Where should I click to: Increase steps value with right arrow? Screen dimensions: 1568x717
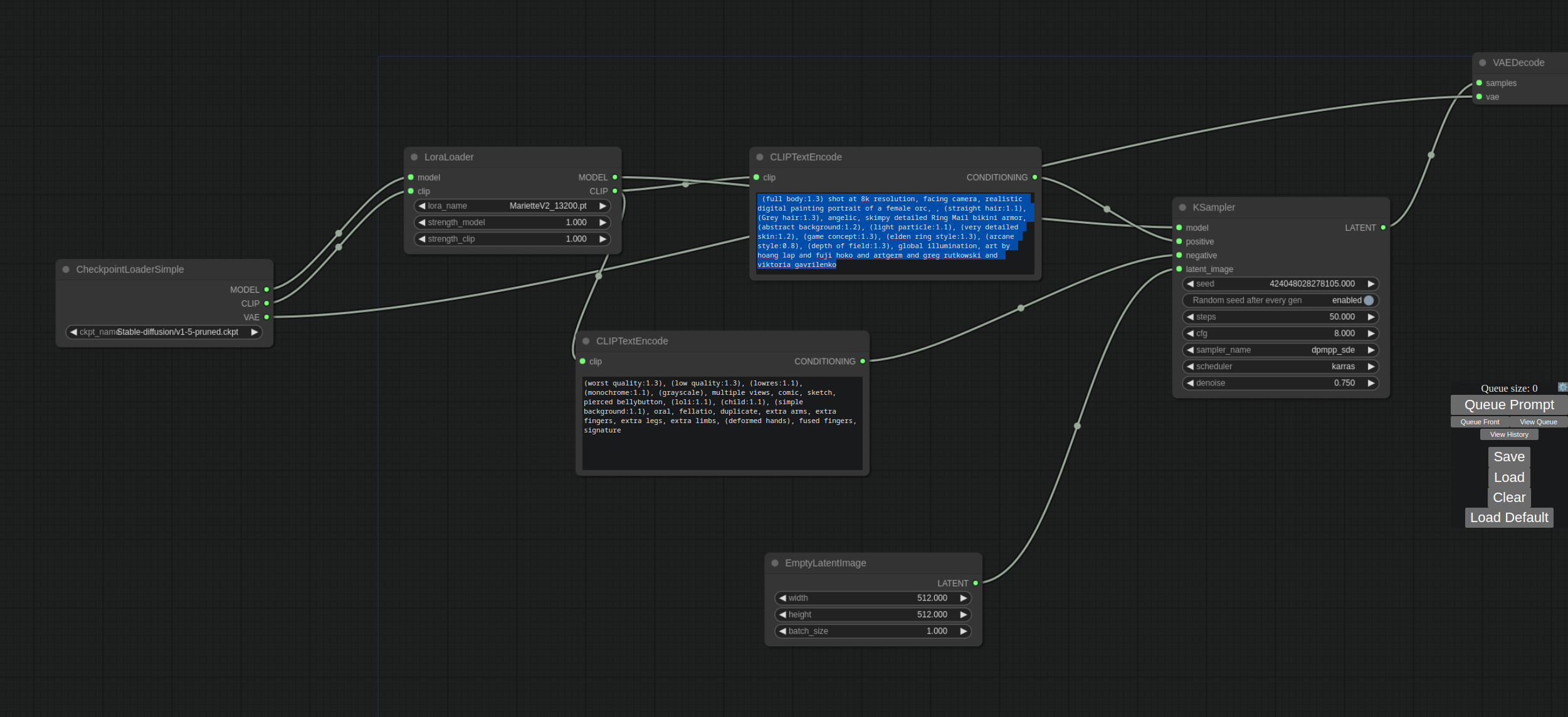(1371, 317)
